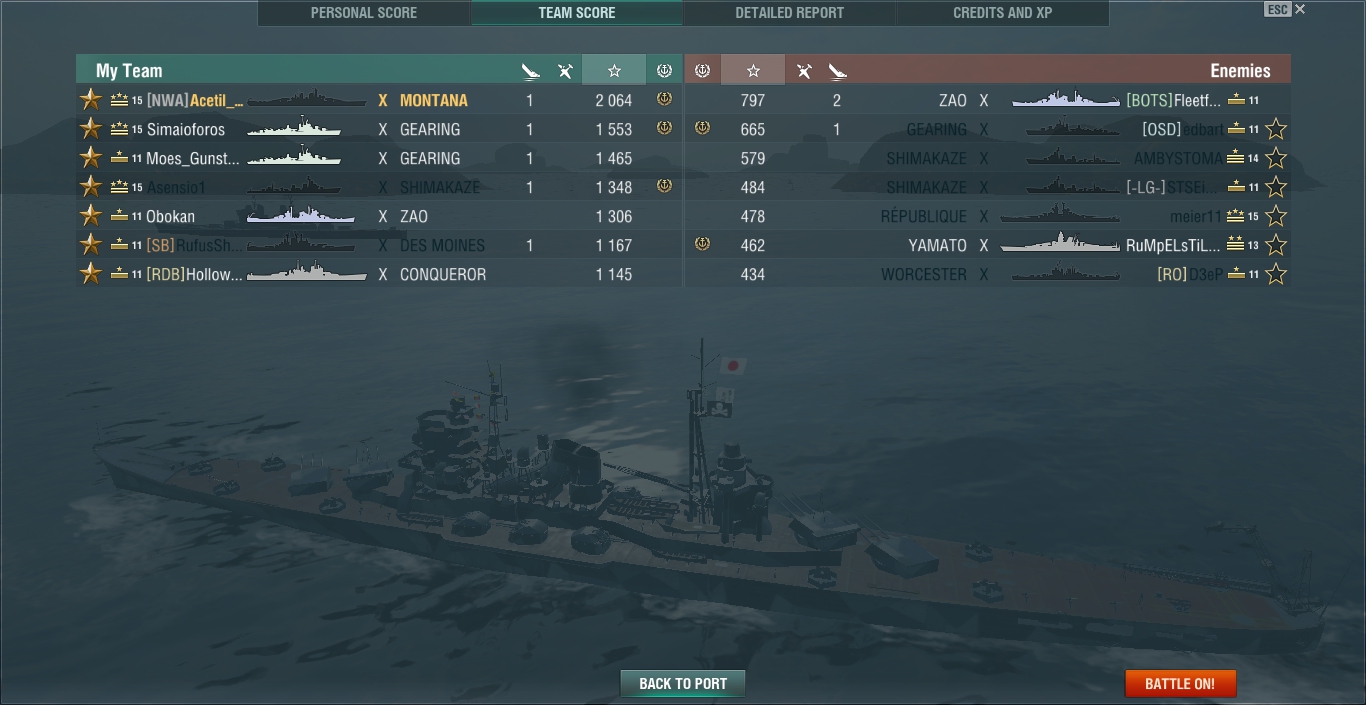The image size is (1366, 705).
Task: Switch to the Detailed Report tab
Action: click(x=789, y=13)
